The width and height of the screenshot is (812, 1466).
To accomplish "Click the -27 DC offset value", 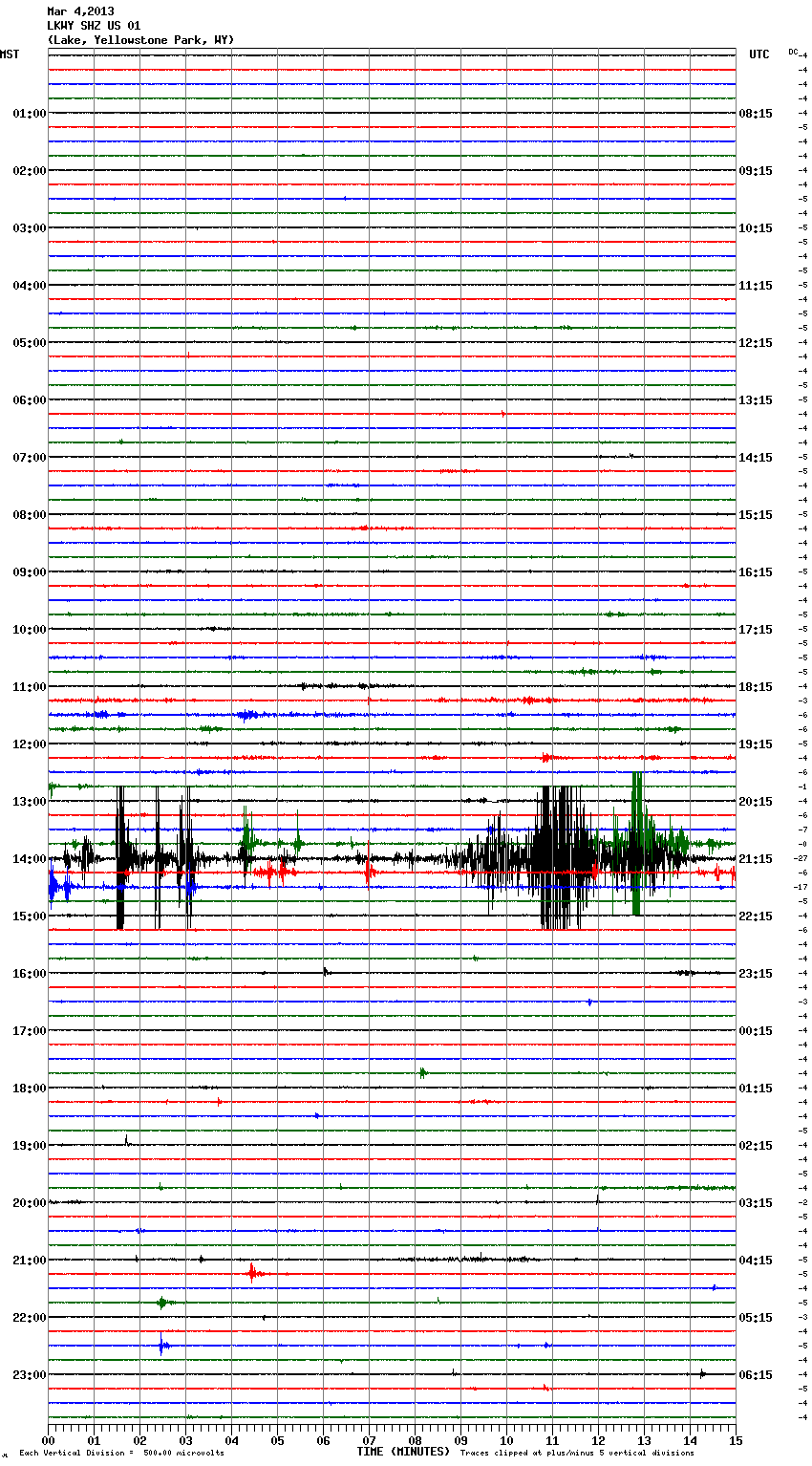I will coord(802,859).
